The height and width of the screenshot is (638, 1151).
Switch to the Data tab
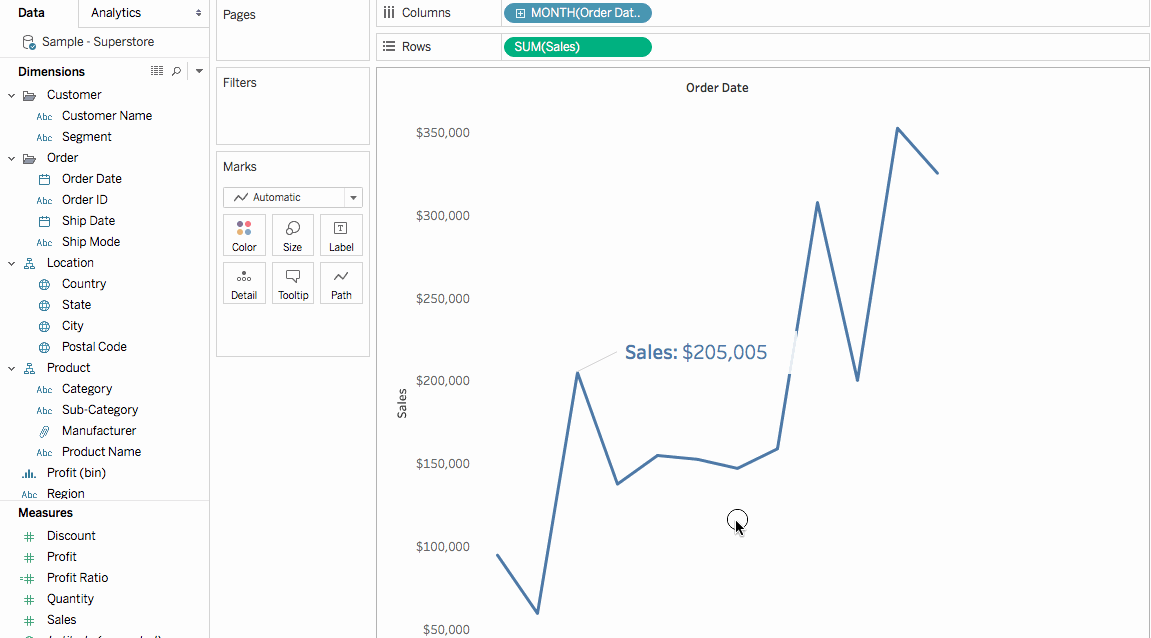(x=32, y=12)
